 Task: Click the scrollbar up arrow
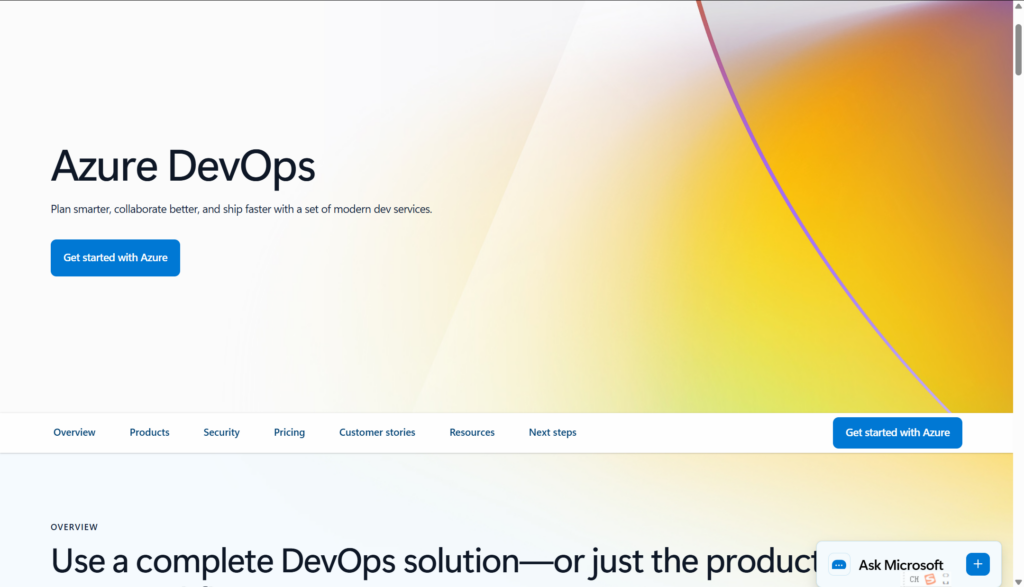(1018, 6)
